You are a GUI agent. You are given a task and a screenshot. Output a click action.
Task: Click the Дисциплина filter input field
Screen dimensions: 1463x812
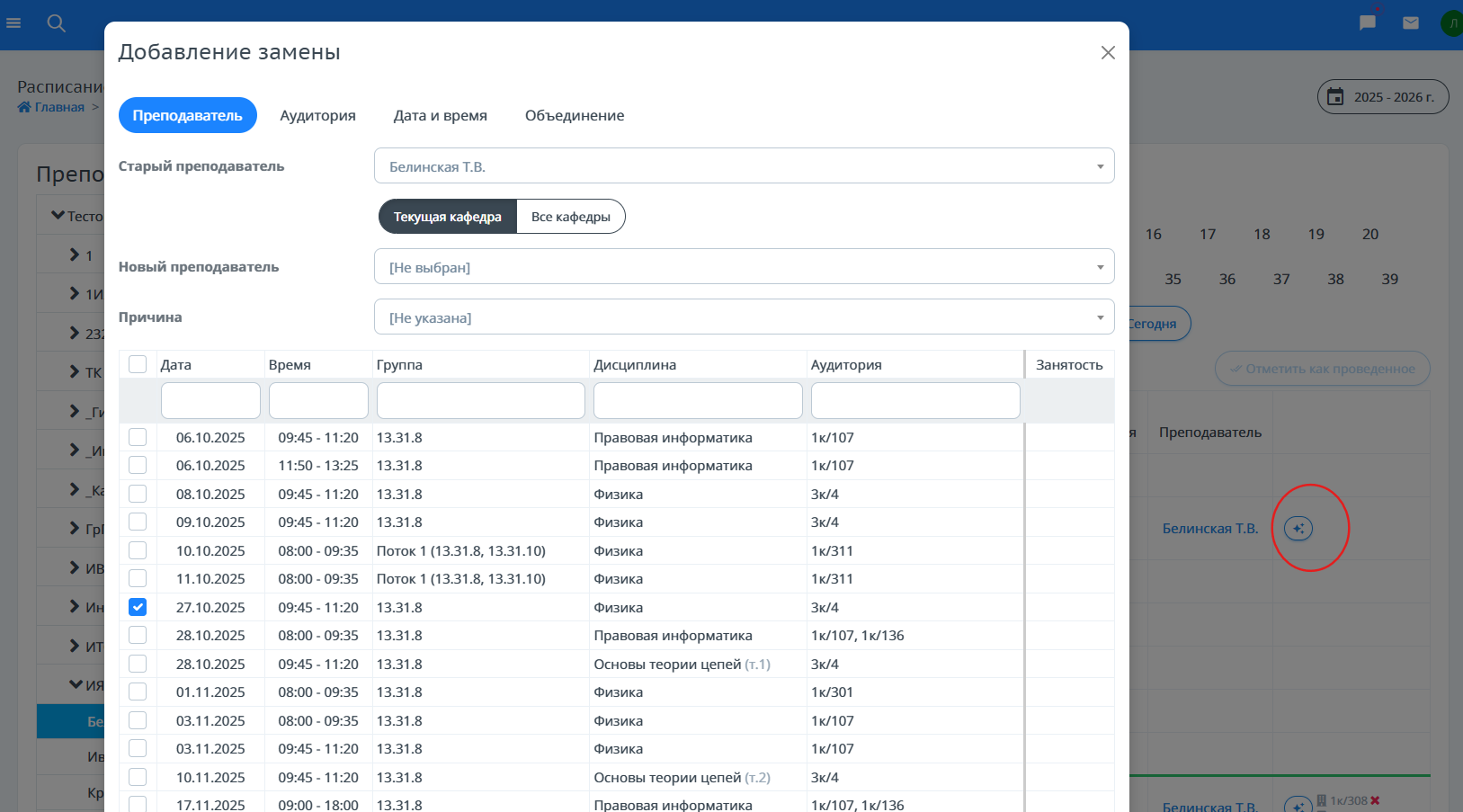click(x=698, y=400)
